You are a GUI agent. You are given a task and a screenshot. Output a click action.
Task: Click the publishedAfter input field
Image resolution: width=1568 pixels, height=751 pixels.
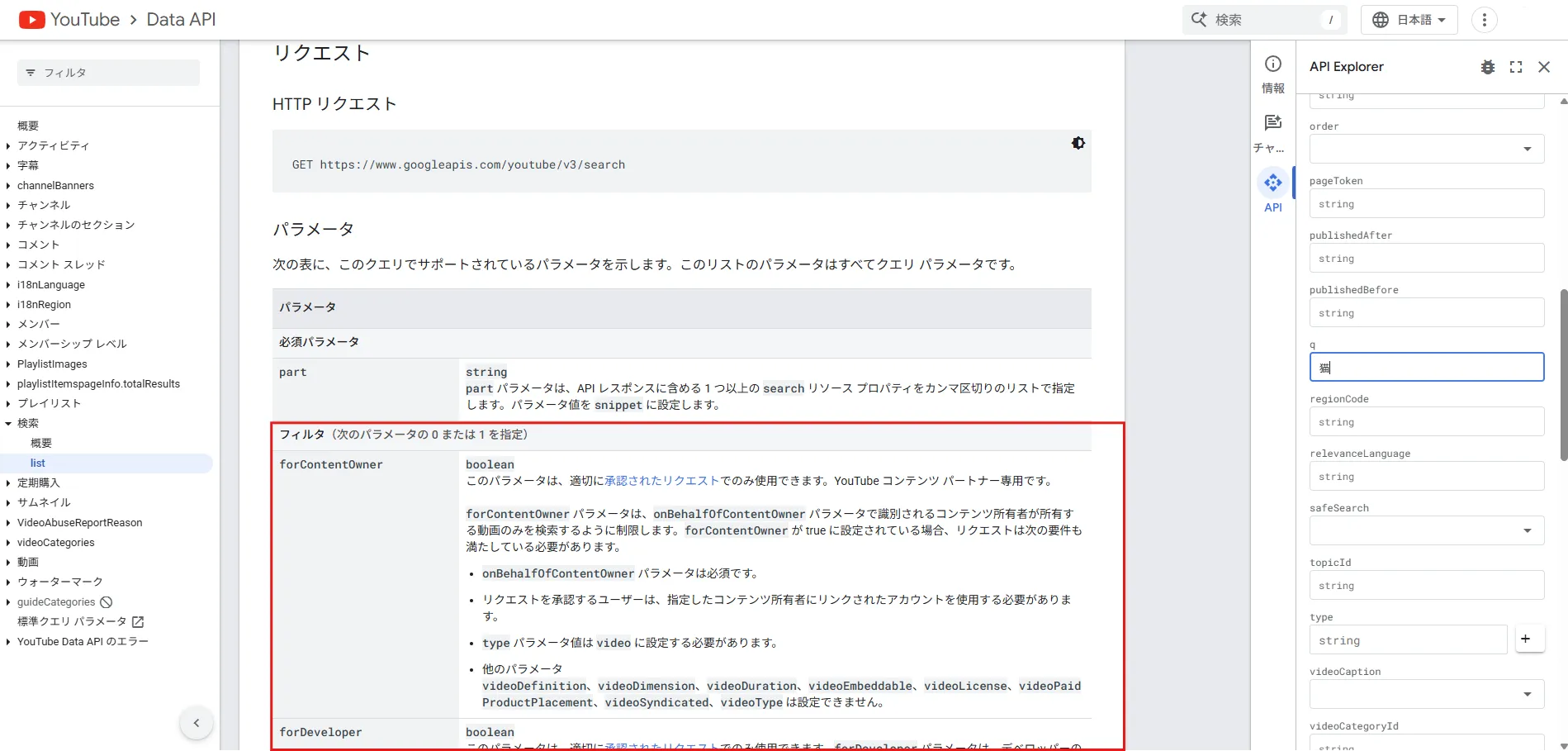pos(1427,258)
